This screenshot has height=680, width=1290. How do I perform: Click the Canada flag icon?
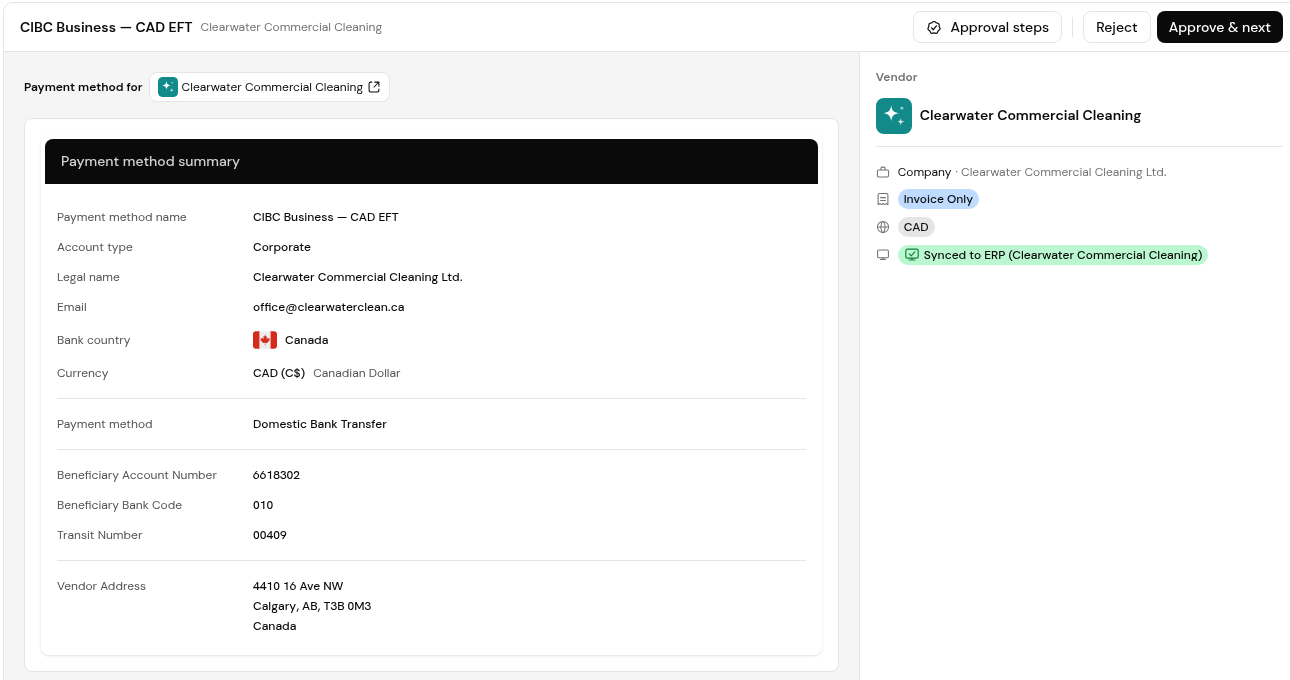(265, 340)
